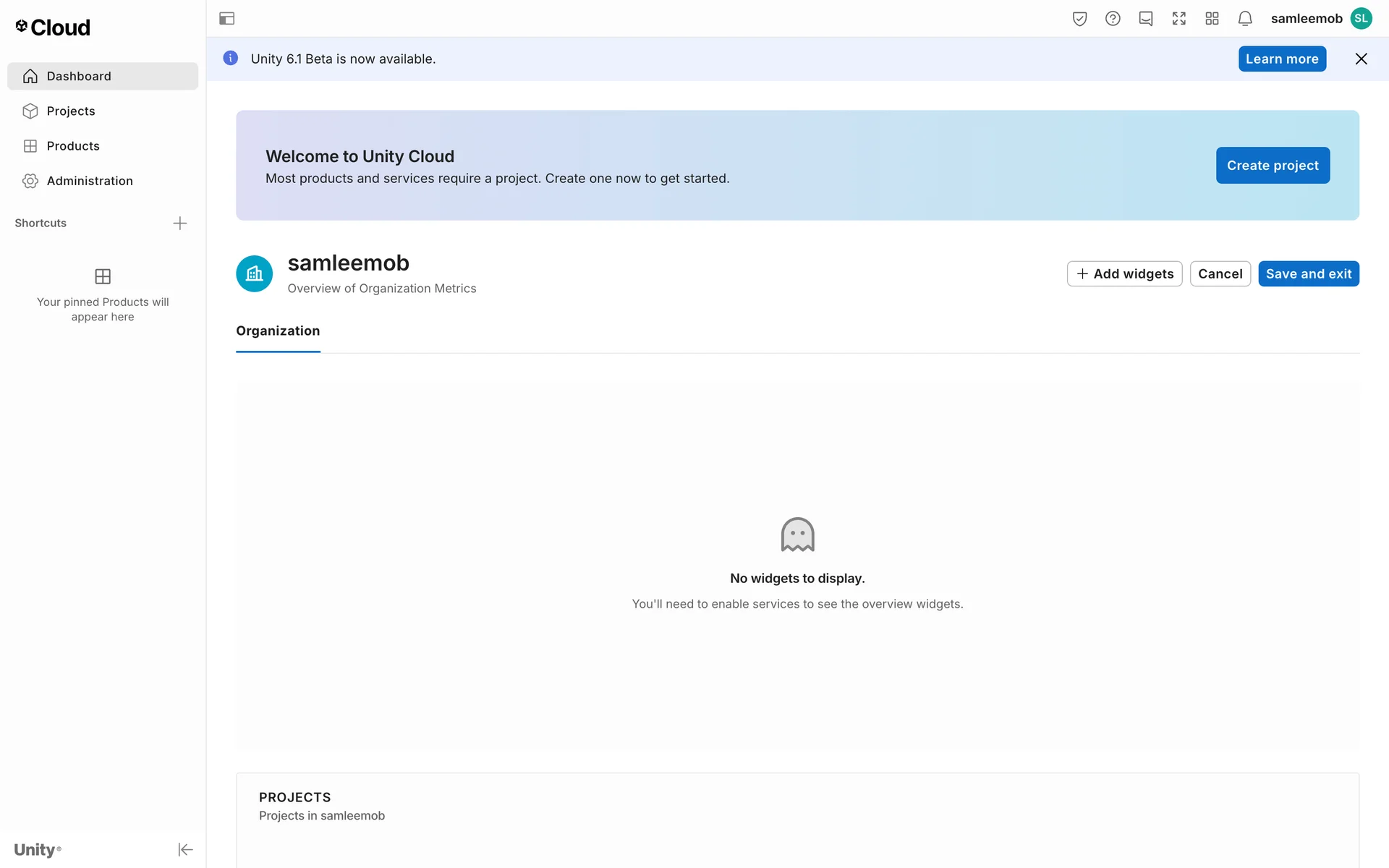Click the Learn more button

pyautogui.click(x=1282, y=59)
